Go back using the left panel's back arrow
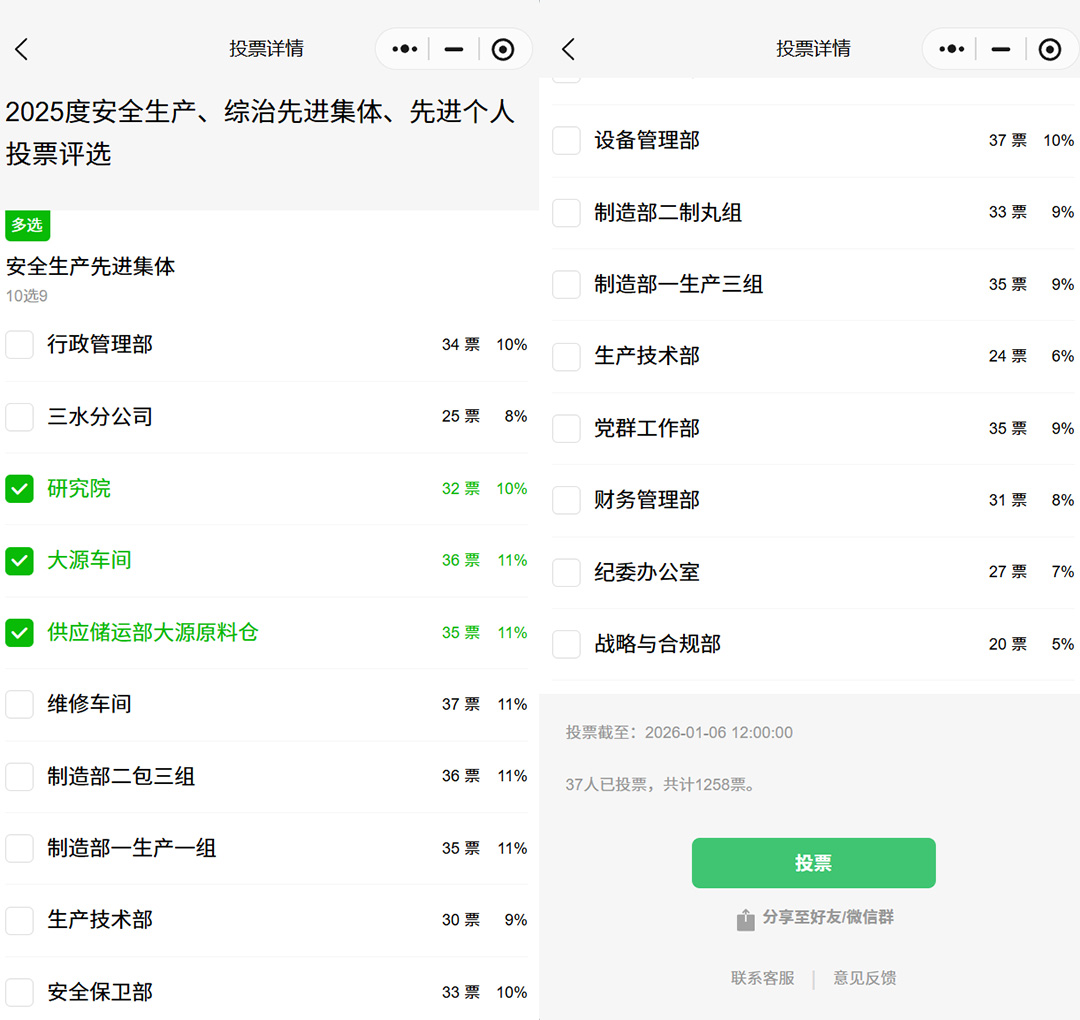 (22, 49)
